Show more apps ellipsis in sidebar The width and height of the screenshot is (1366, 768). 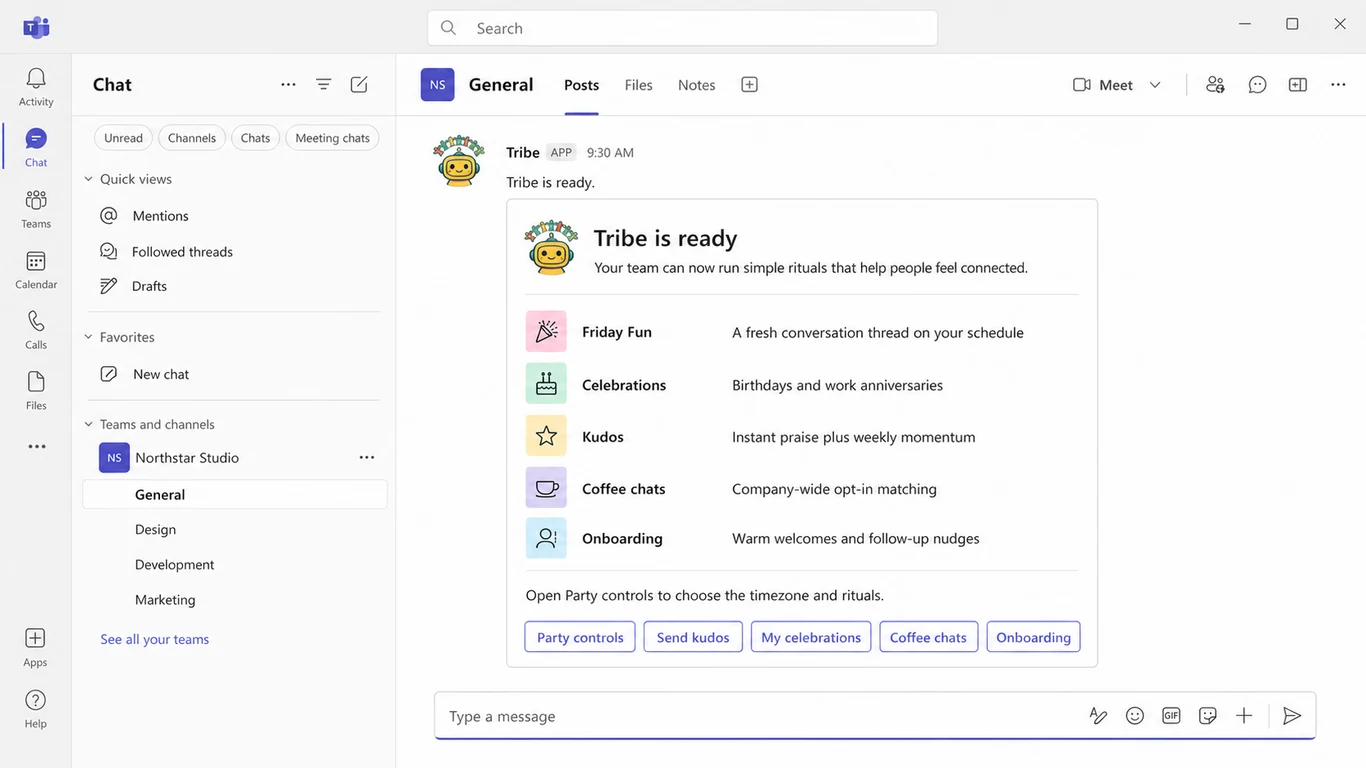click(37, 447)
